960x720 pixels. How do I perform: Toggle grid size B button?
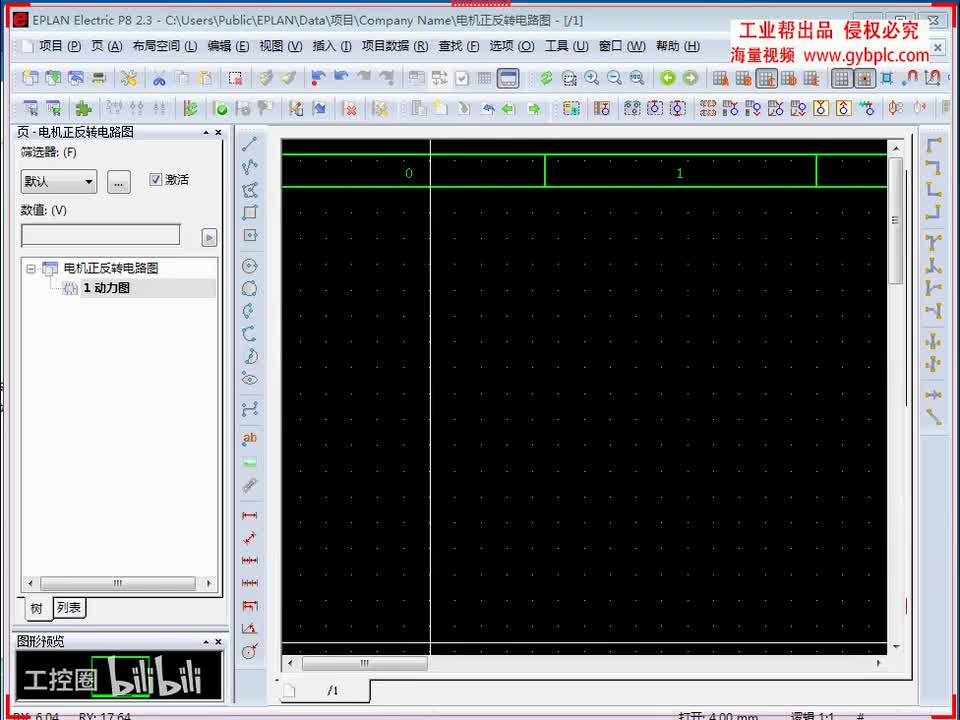point(743,78)
